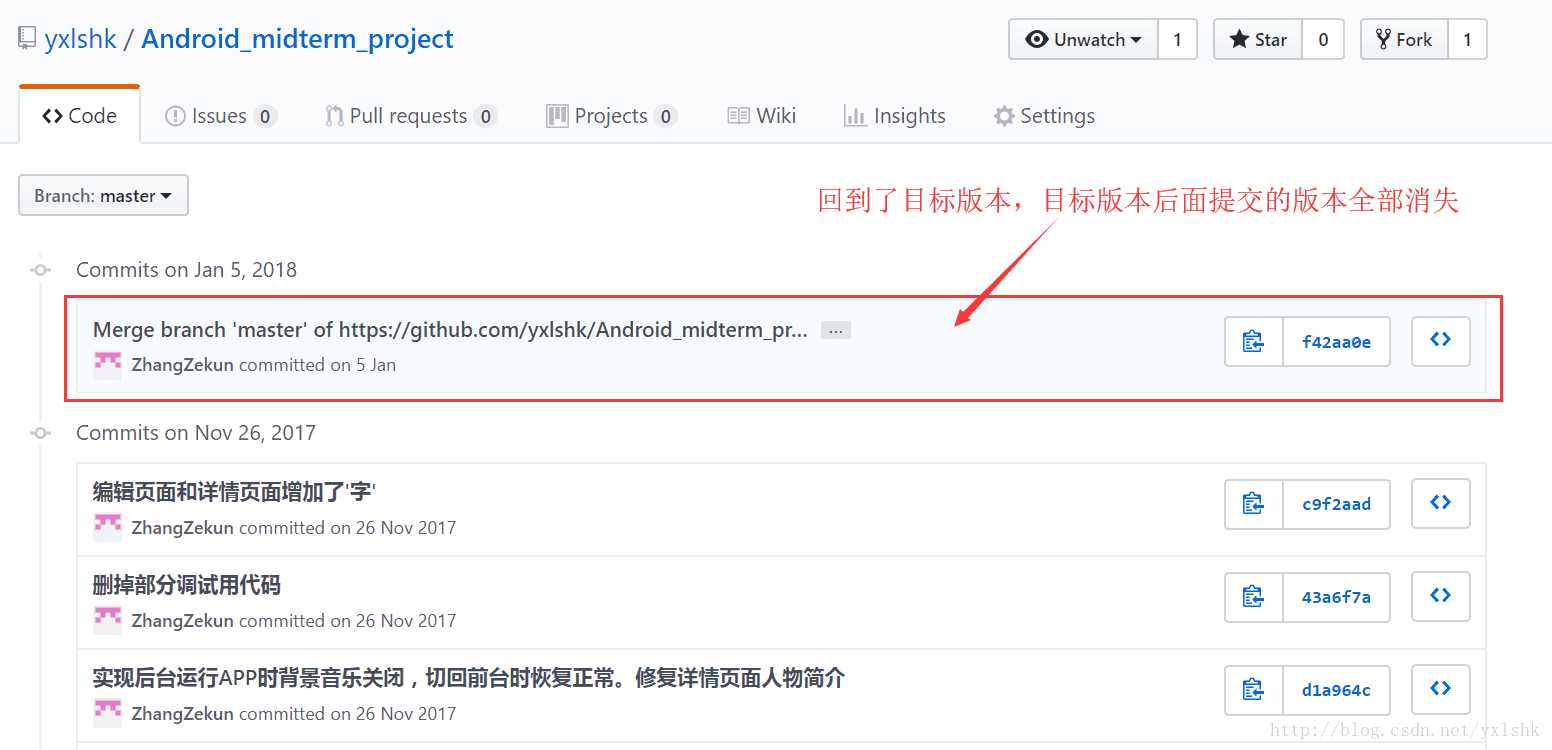Copy full SHA for commit c9f2aad
Screen dimensions: 1552x750
1254,504
